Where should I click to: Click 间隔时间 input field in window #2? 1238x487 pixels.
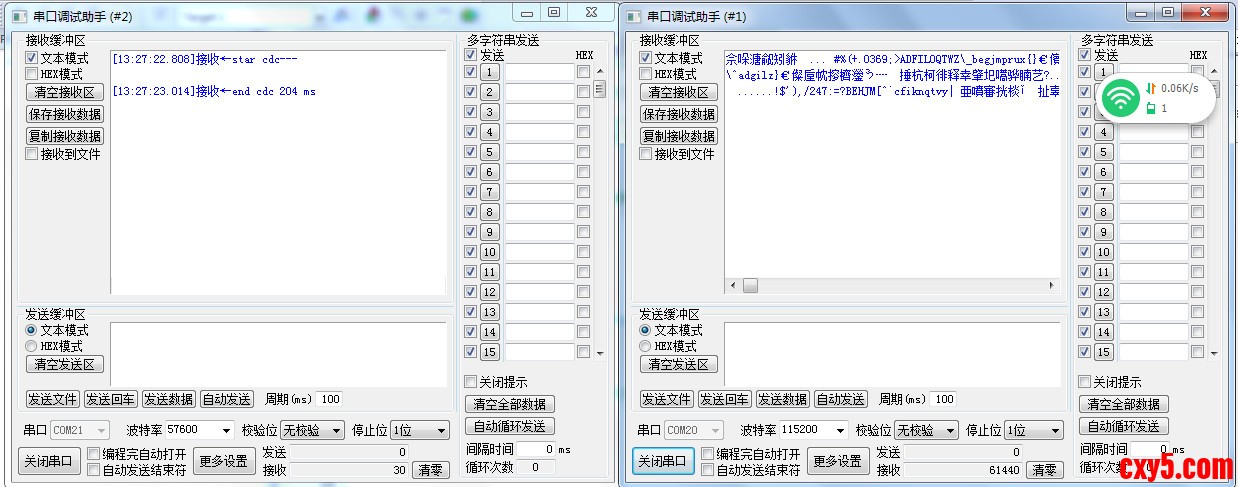[536, 450]
